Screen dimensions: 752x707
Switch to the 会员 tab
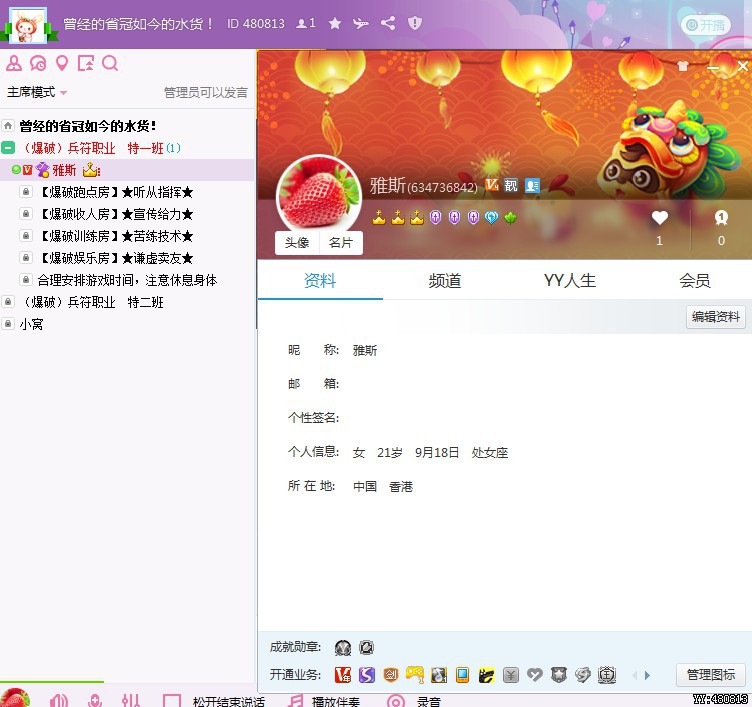point(694,281)
